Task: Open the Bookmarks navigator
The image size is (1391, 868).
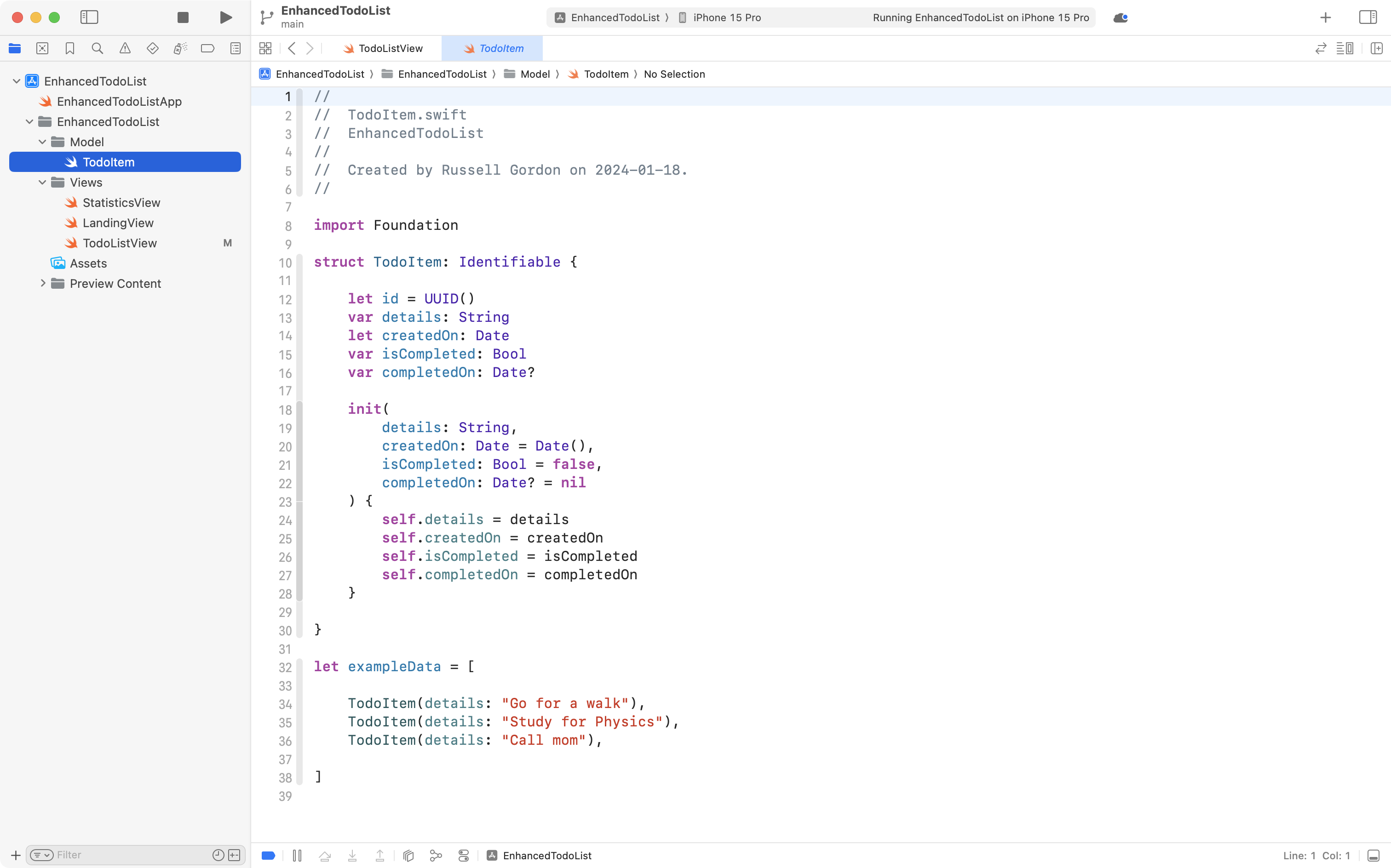Action: 69,48
